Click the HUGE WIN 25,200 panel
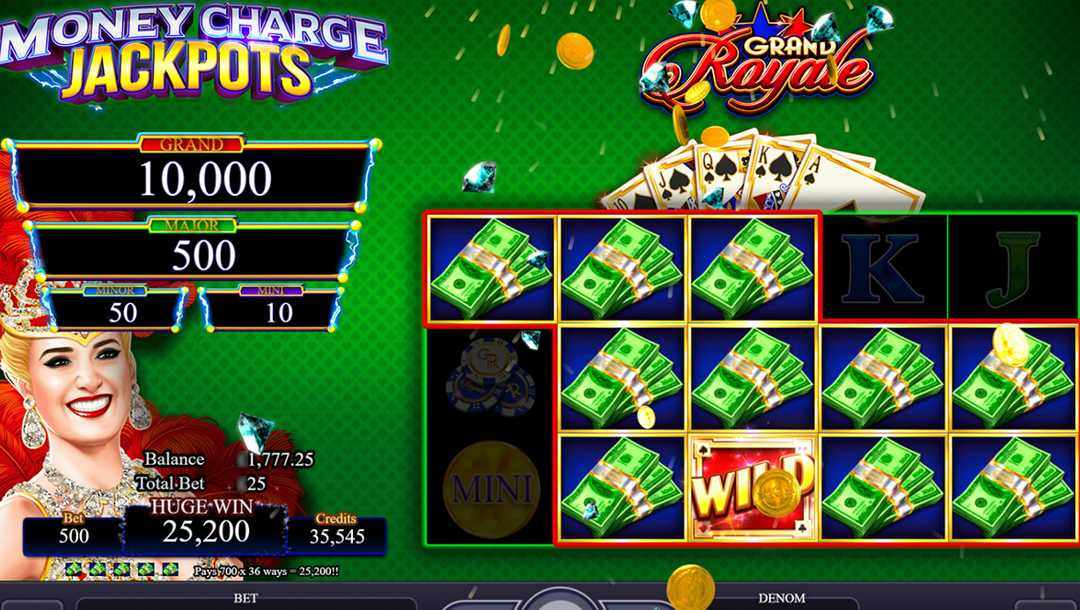Screen dimensions: 1080x610 [204, 526]
